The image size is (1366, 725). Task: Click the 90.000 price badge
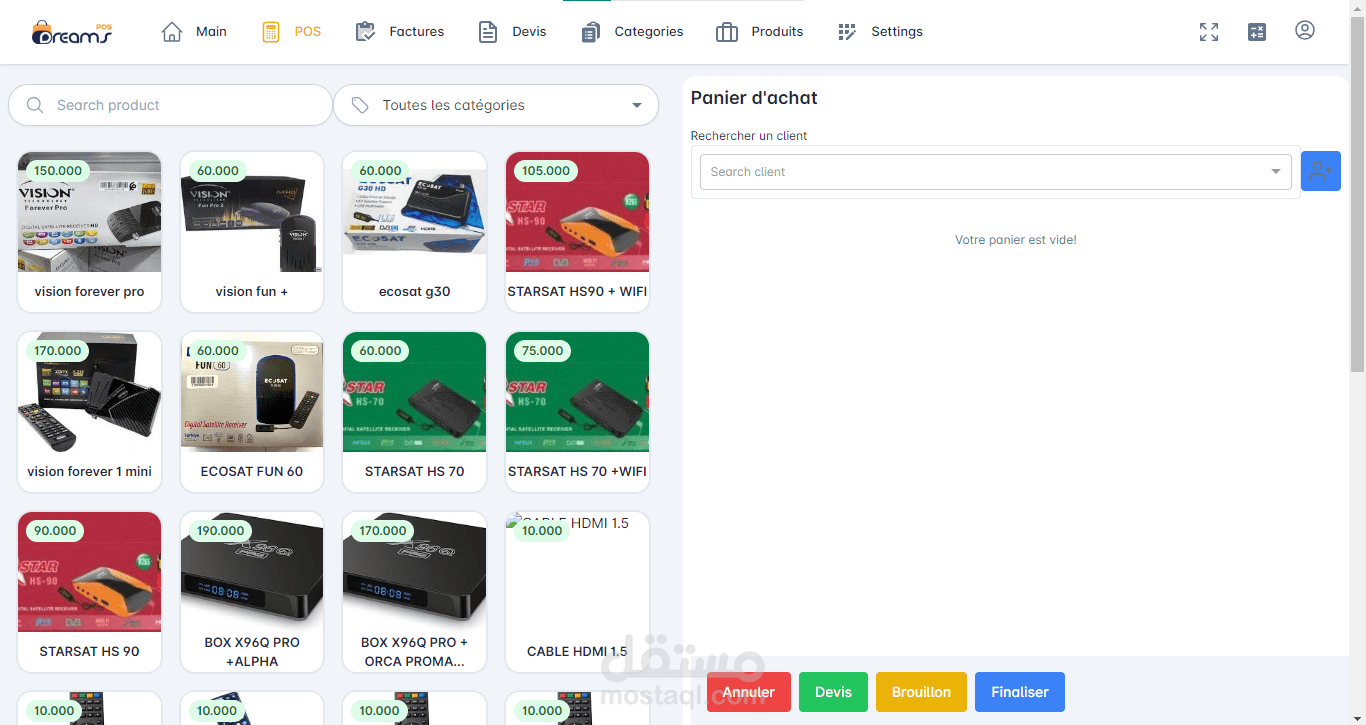[x=55, y=531]
